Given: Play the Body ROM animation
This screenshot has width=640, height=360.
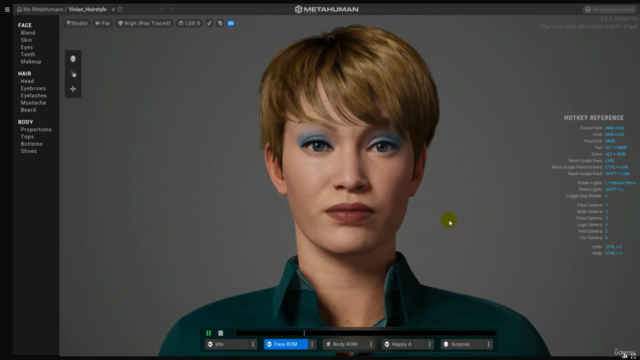Looking at the screenshot, I should pos(345,344).
